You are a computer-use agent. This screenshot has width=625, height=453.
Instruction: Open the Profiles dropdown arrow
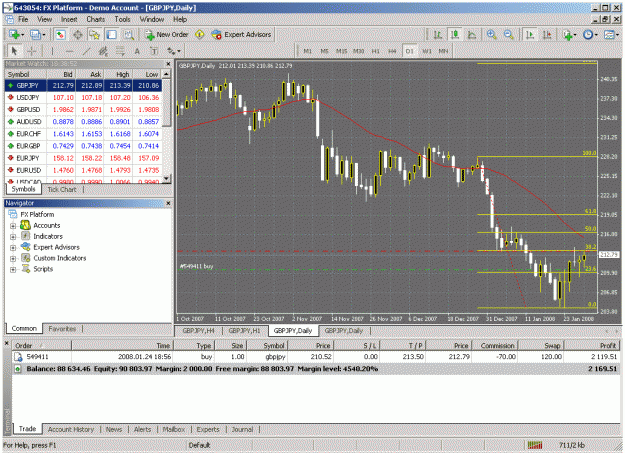point(43,35)
